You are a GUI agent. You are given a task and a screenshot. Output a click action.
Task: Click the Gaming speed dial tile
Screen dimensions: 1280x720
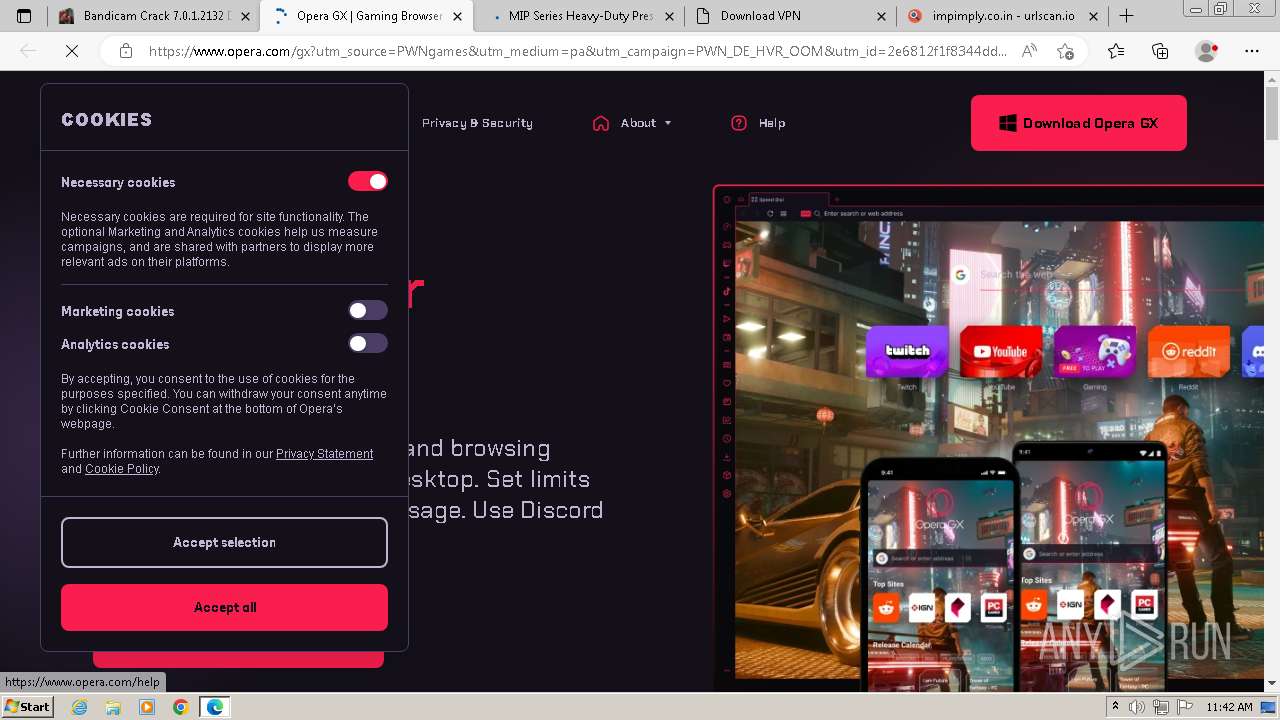1095,352
